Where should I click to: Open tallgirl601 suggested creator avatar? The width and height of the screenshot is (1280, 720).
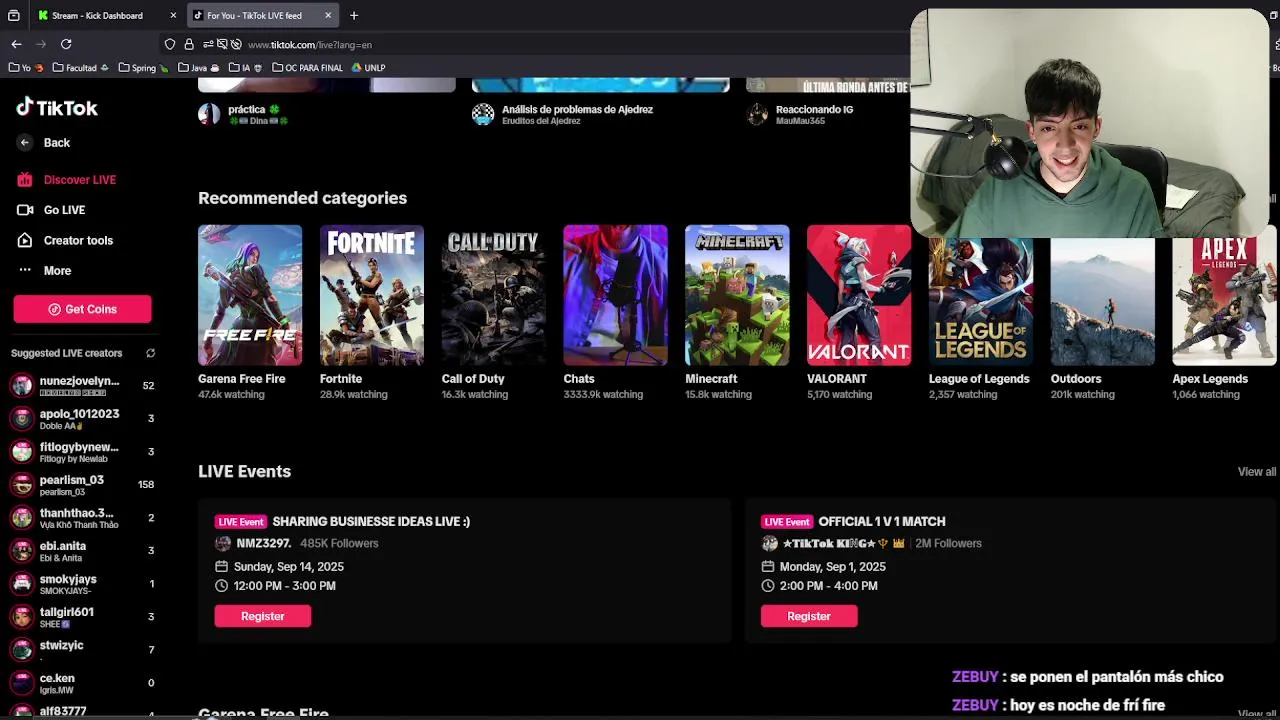pyautogui.click(x=22, y=617)
